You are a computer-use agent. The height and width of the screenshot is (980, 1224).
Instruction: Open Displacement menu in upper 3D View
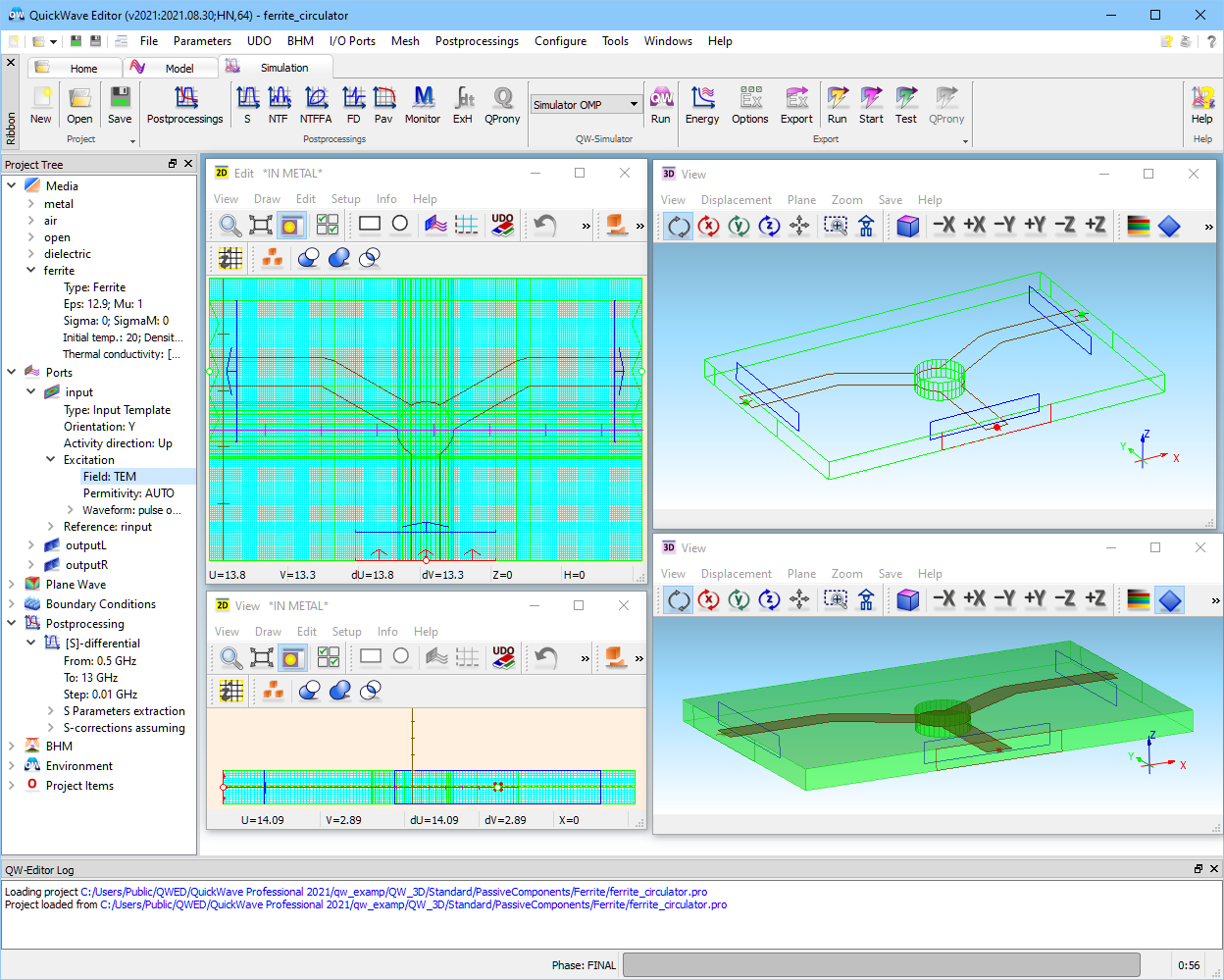coord(736,200)
